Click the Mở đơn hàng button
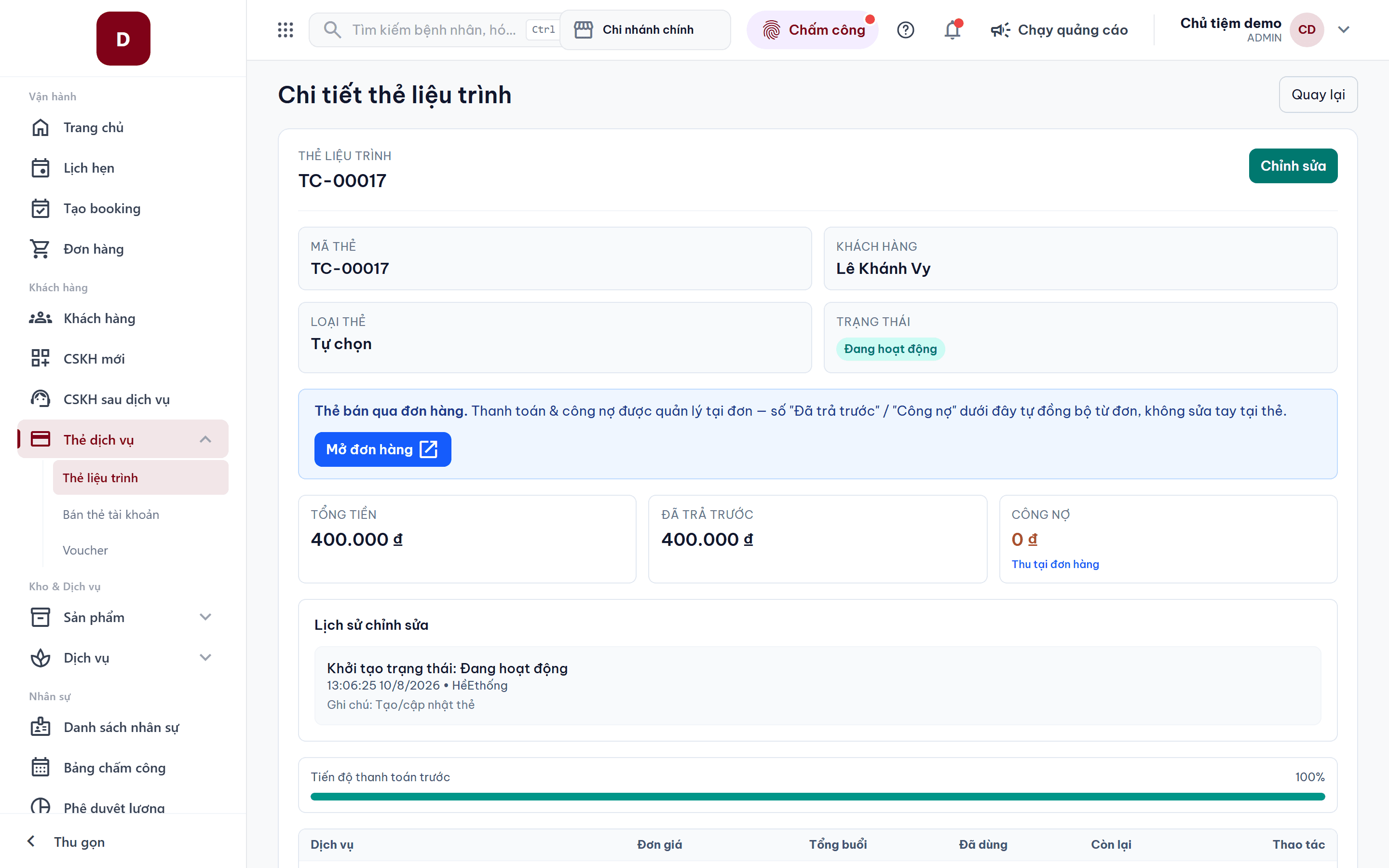Image resolution: width=1389 pixels, height=868 pixels. click(x=382, y=449)
